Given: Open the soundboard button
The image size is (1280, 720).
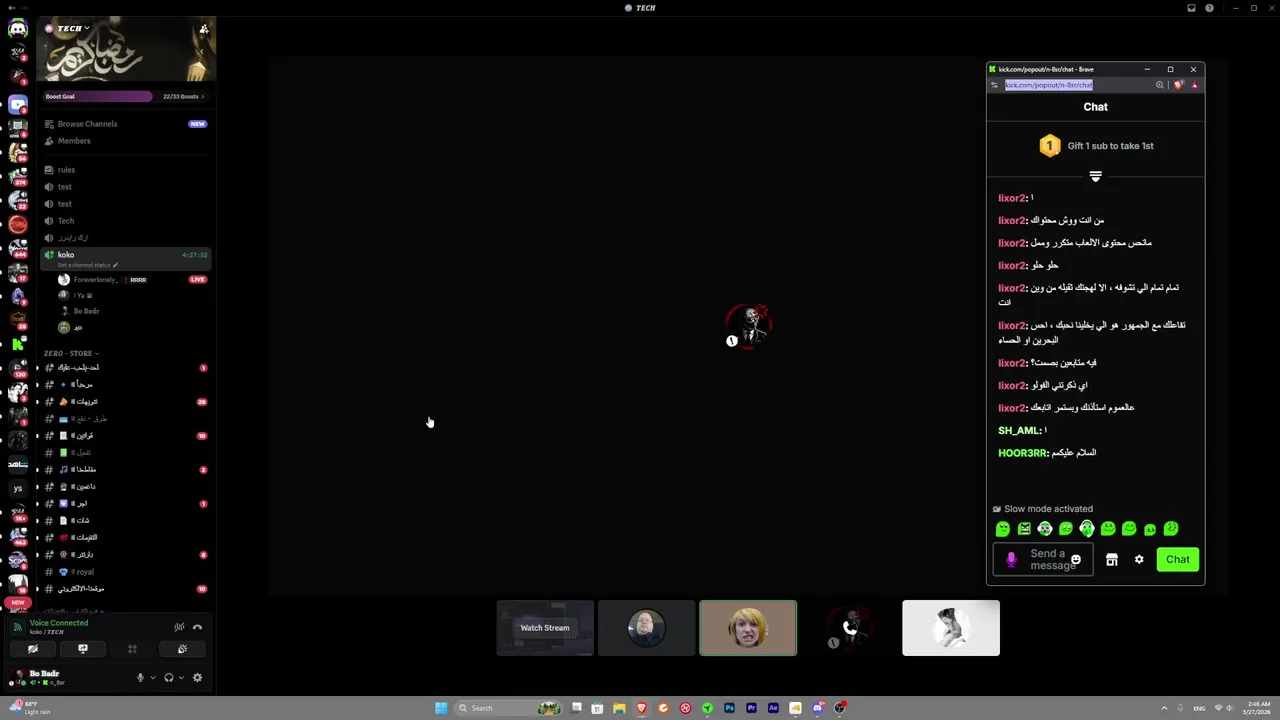Looking at the screenshot, I should [182, 649].
